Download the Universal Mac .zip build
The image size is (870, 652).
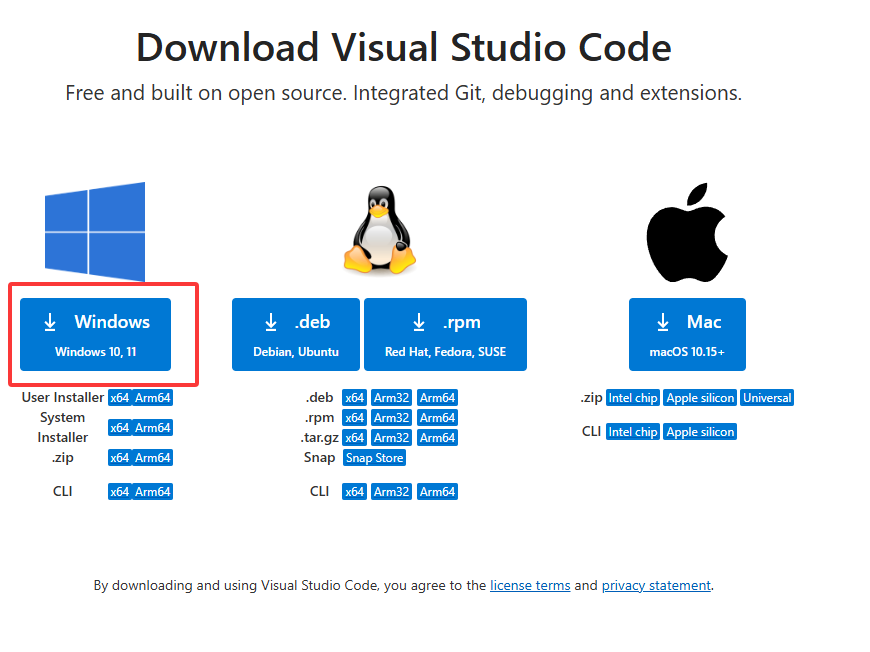click(766, 397)
